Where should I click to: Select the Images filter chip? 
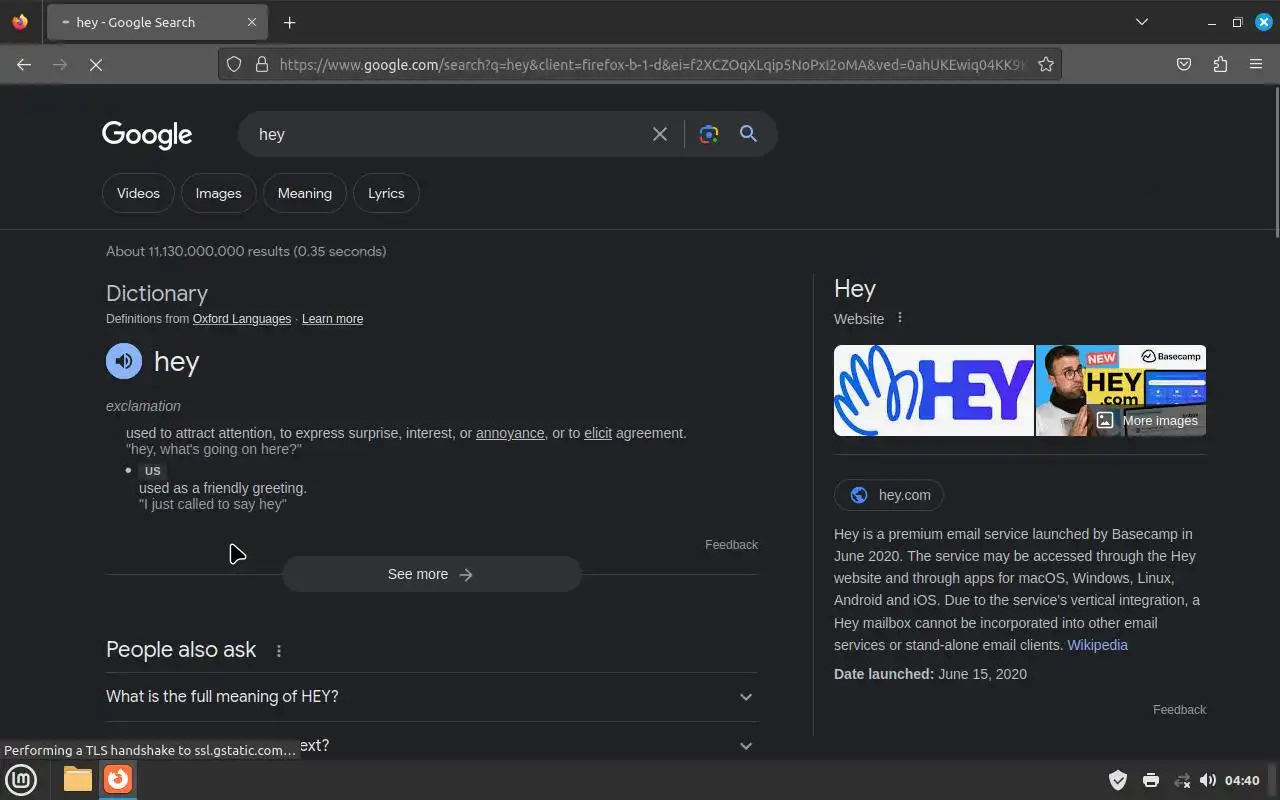(218, 193)
